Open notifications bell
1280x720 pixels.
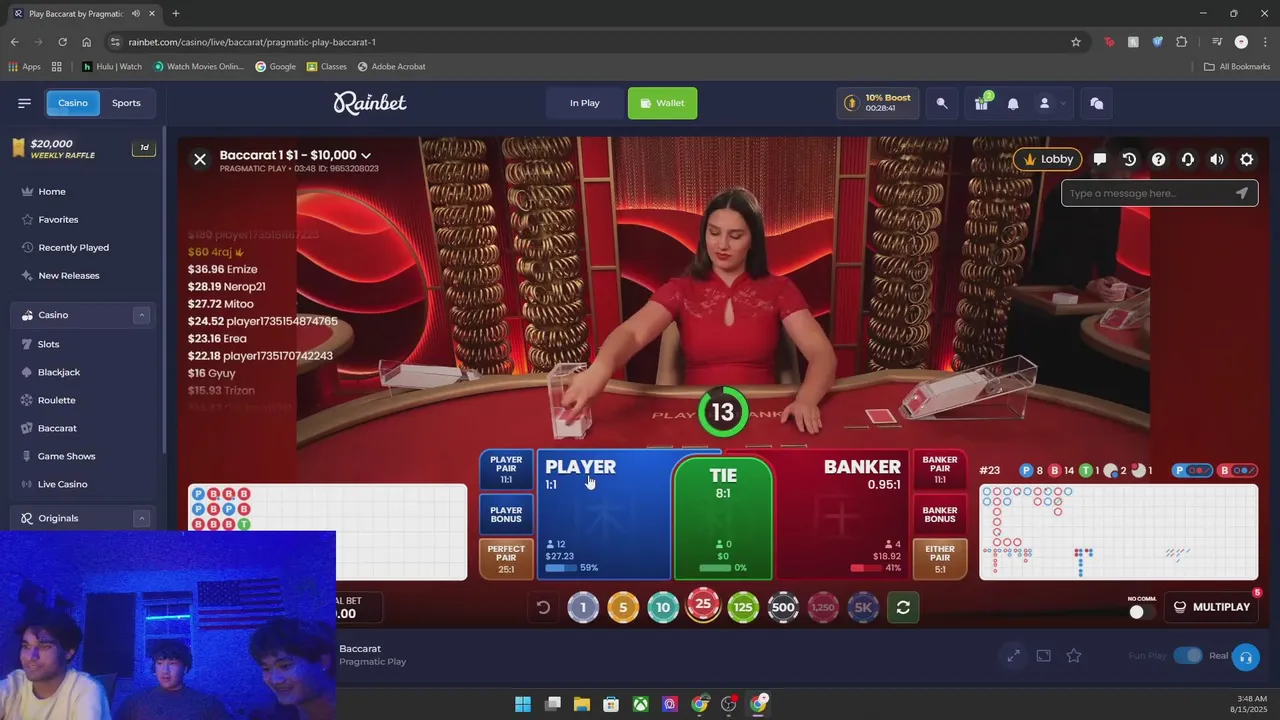pos(1013,103)
